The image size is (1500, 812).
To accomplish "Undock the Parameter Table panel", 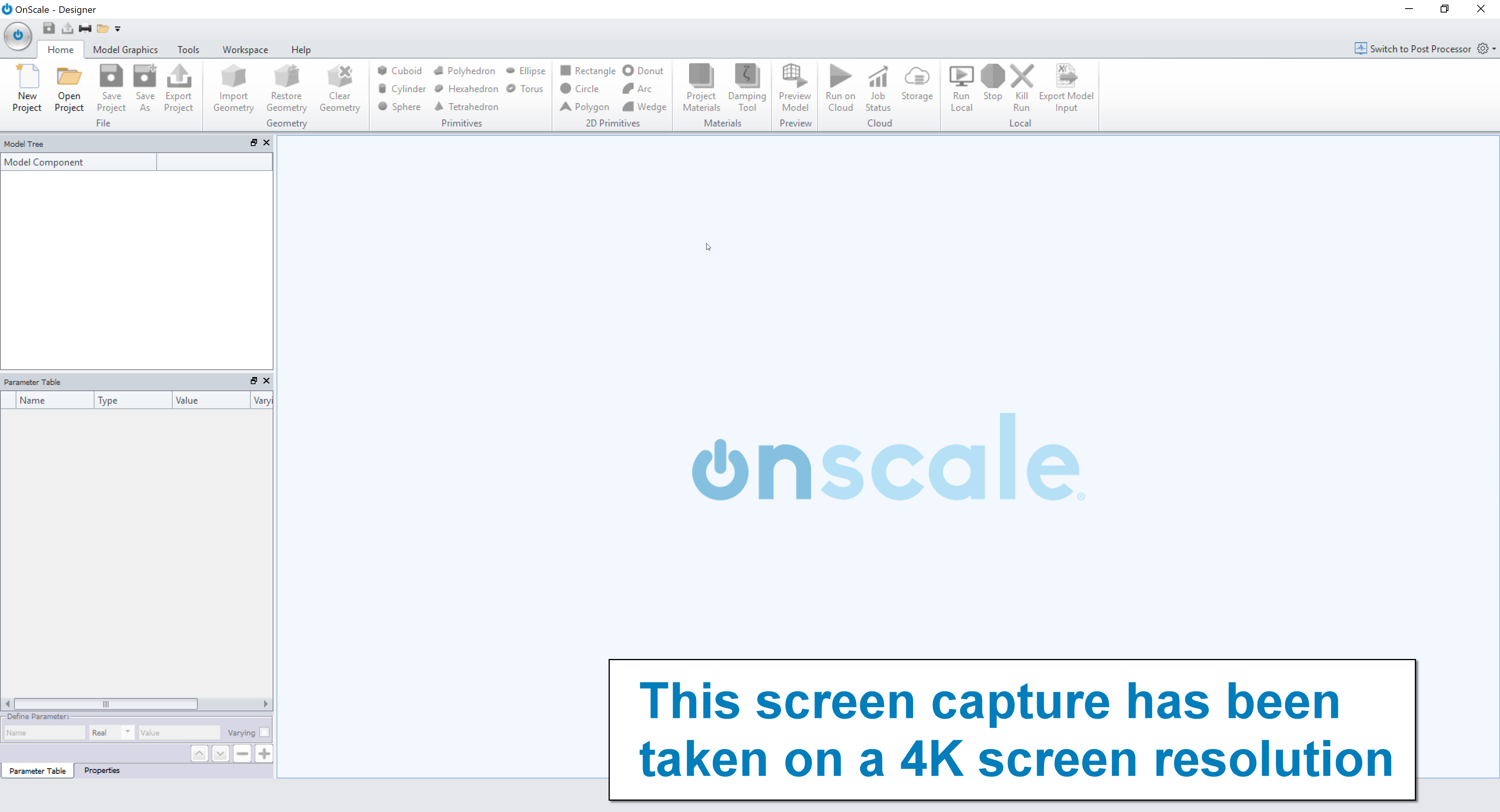I will [x=254, y=381].
